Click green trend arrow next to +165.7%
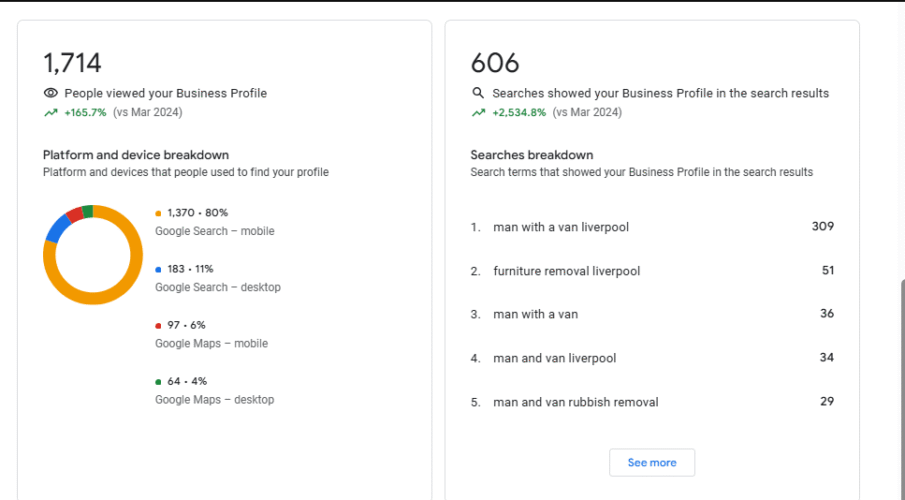Image resolution: width=905 pixels, height=500 pixels. [x=50, y=113]
